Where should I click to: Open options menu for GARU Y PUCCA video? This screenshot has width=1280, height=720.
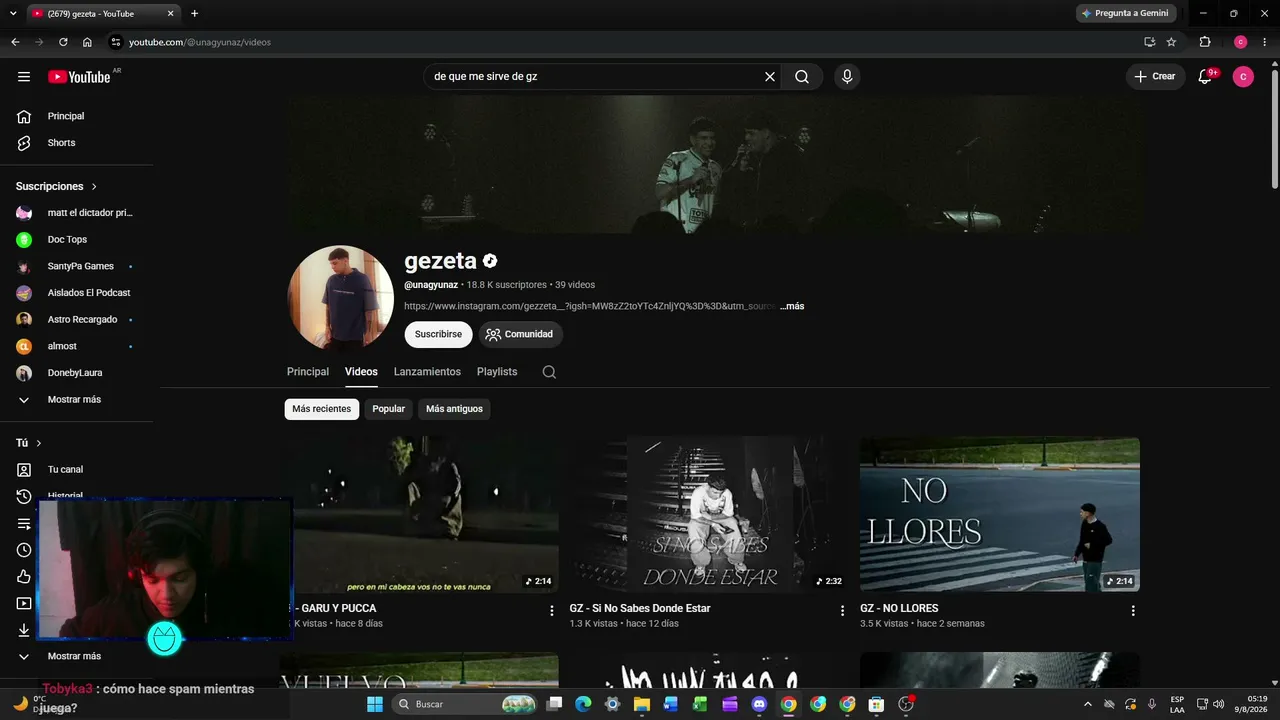coord(551,611)
